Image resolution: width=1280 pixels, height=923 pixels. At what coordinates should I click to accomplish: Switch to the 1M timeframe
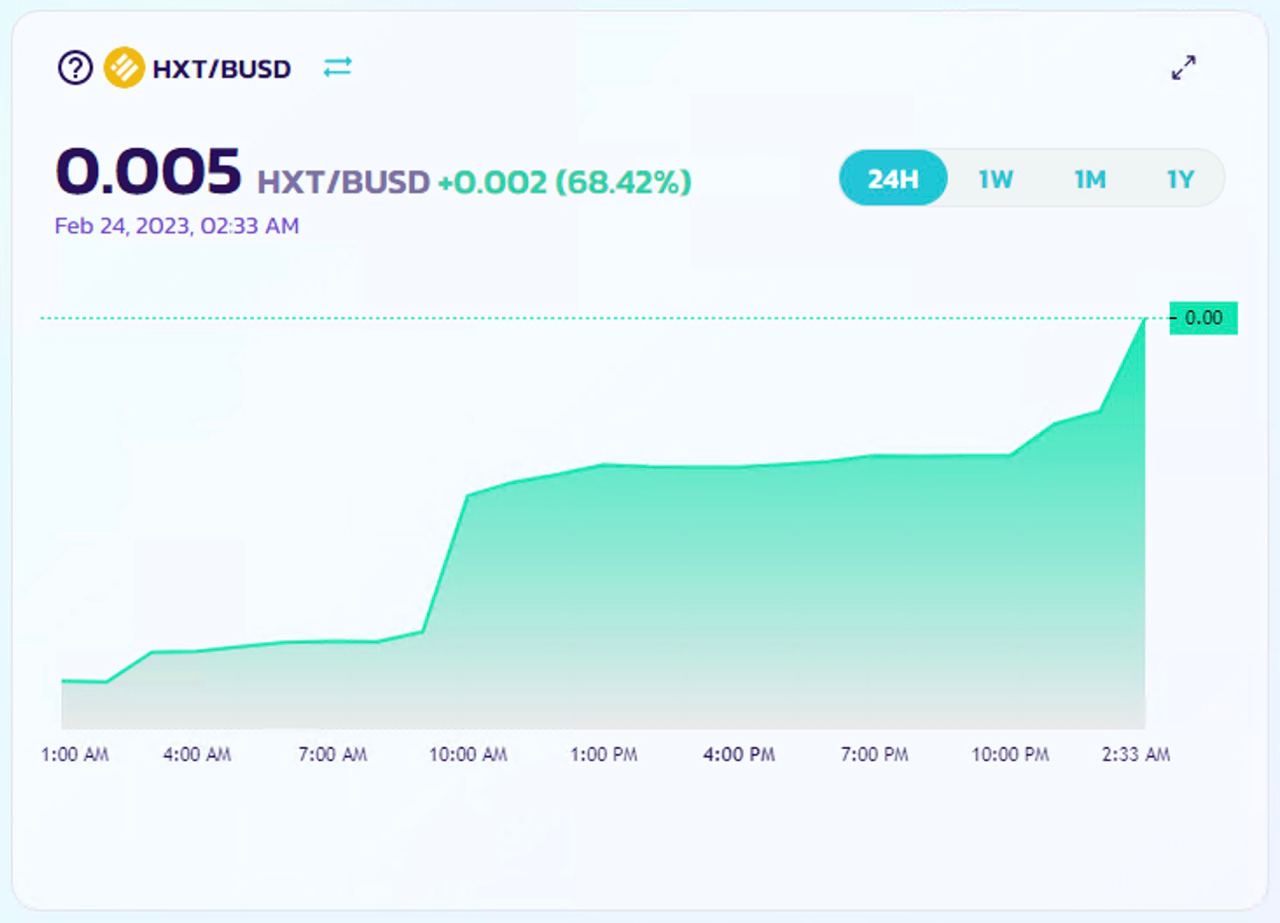point(1090,179)
